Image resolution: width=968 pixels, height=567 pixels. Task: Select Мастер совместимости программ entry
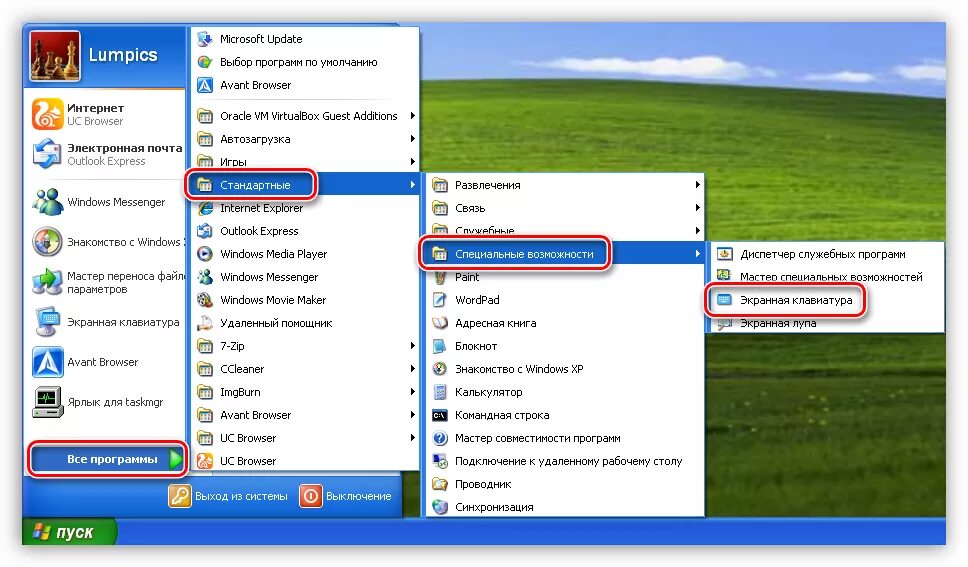564,438
